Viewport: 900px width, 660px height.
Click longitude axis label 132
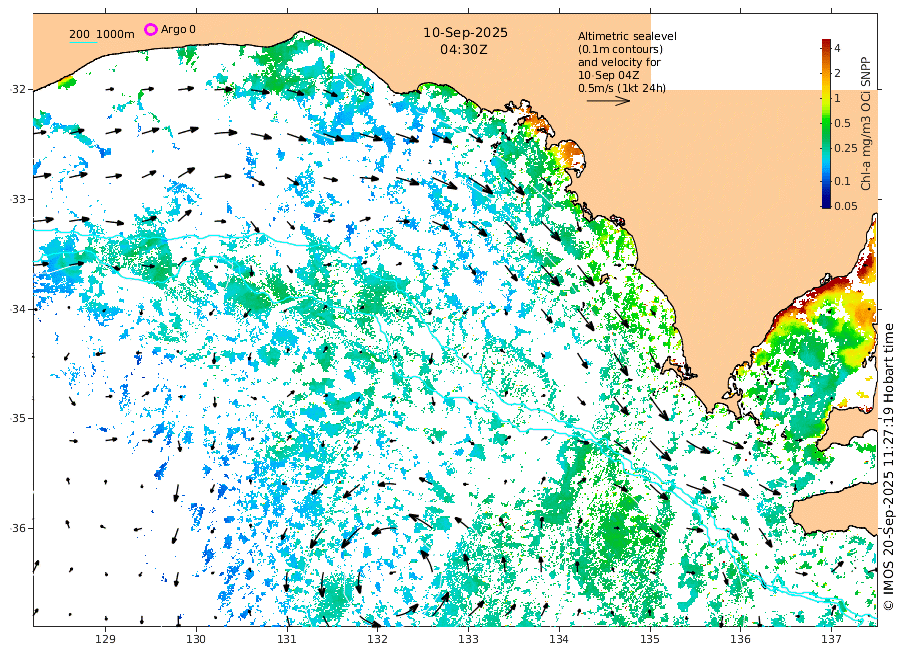378,639
